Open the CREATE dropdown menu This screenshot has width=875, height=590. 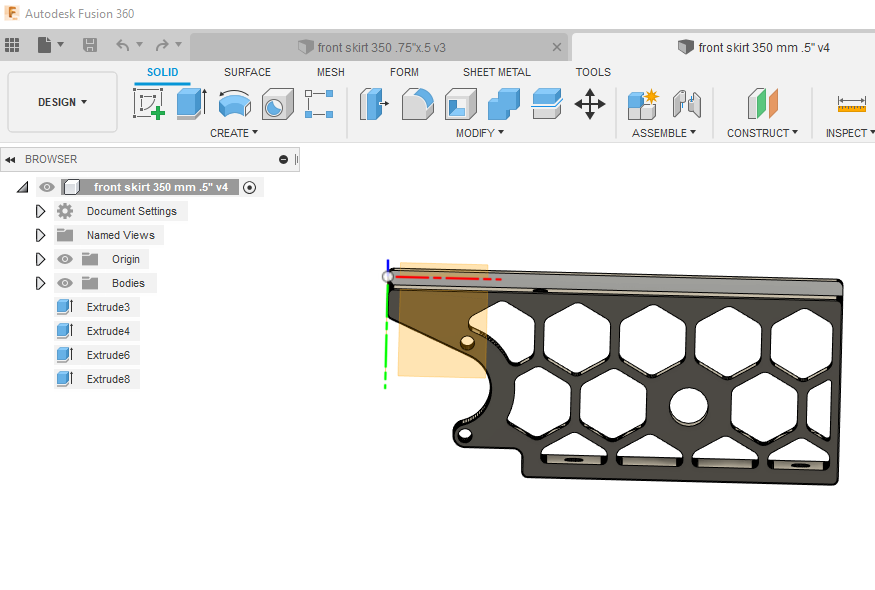[x=234, y=133]
